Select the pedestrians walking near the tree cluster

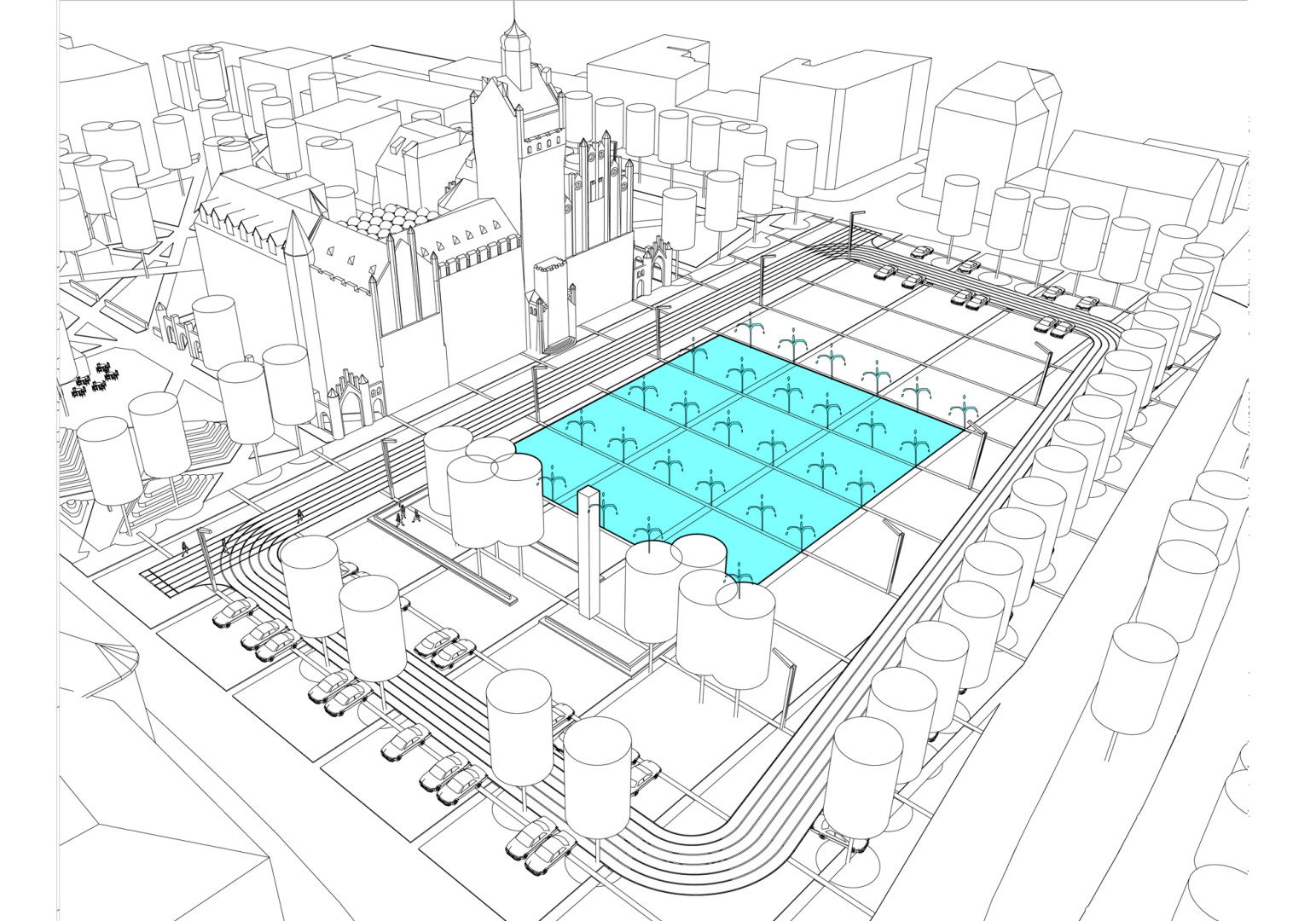pyautogui.click(x=407, y=514)
